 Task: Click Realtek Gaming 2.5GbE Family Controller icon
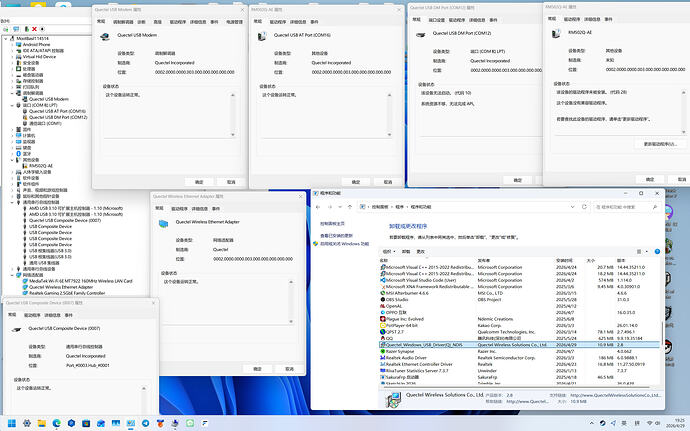pos(25,293)
